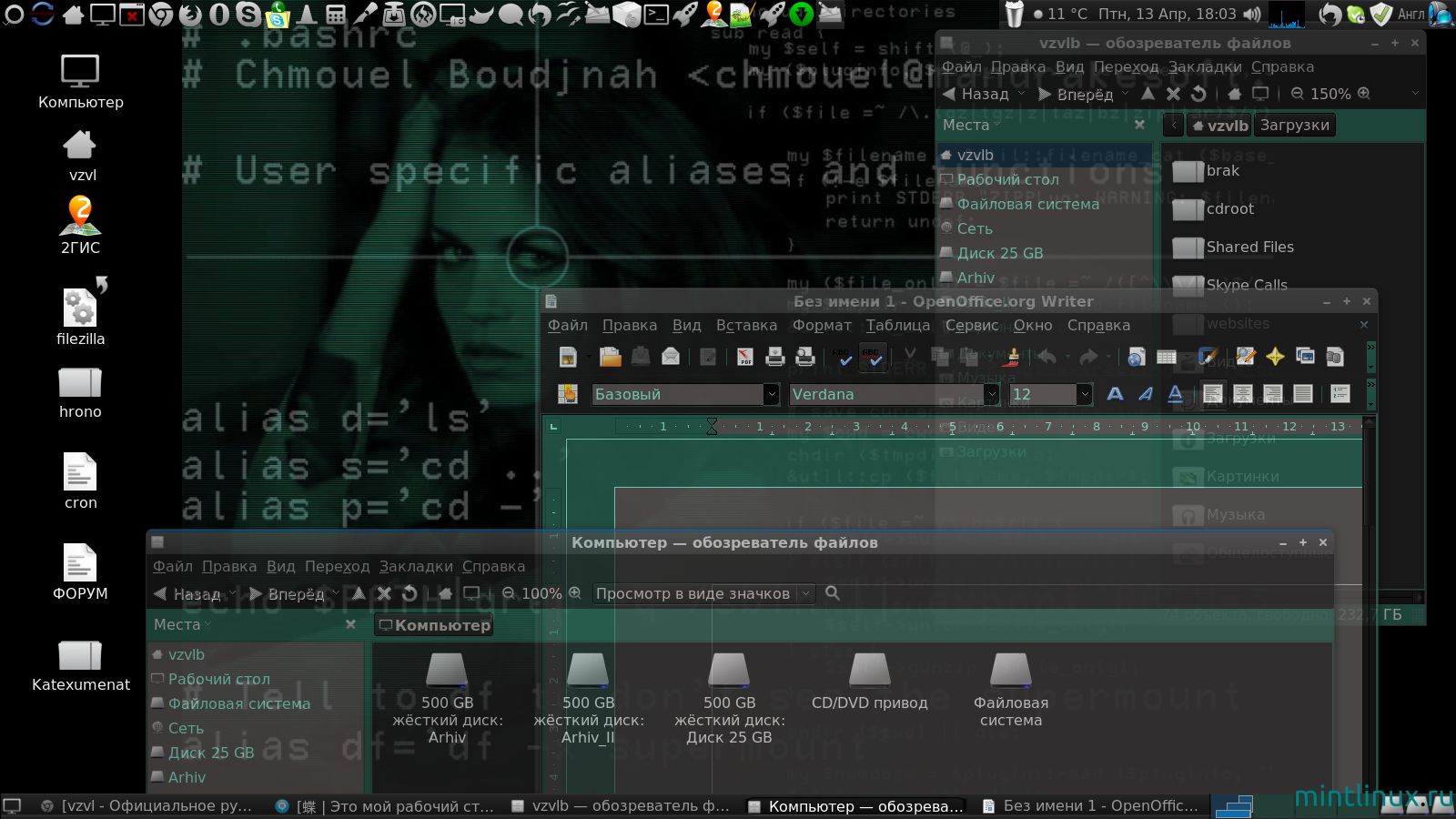Click the Open folder icon in Writer
Image resolution: width=1456 pixels, height=819 pixels.
(x=610, y=358)
